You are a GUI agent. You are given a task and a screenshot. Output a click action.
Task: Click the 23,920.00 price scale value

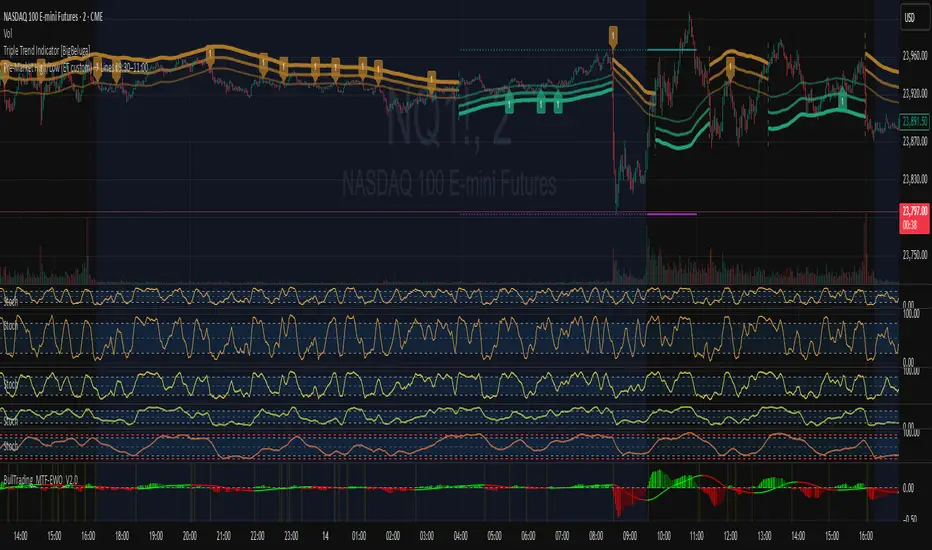click(x=915, y=94)
